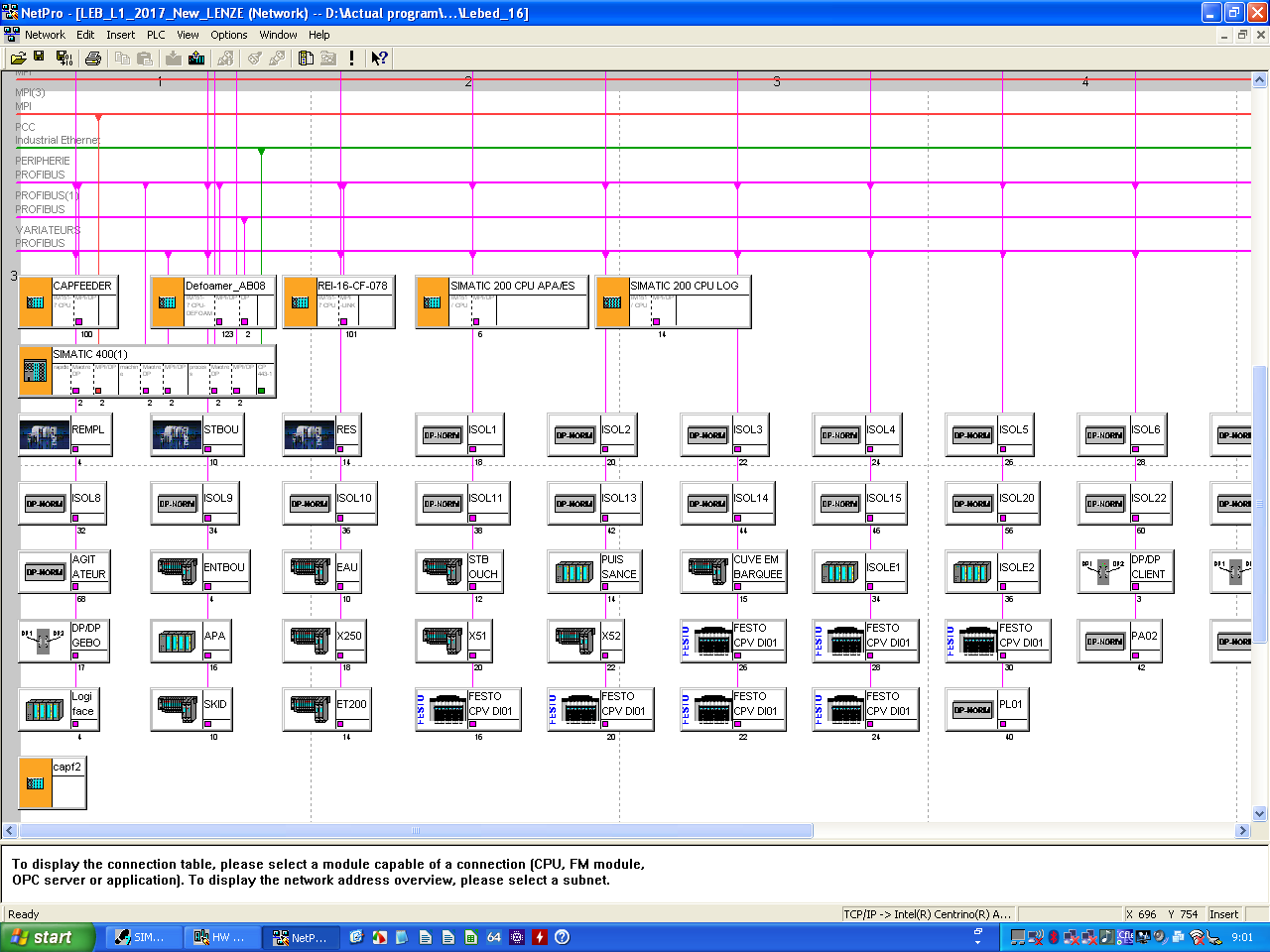
Task: Click the Insert indicator in status bar
Action: (1223, 914)
